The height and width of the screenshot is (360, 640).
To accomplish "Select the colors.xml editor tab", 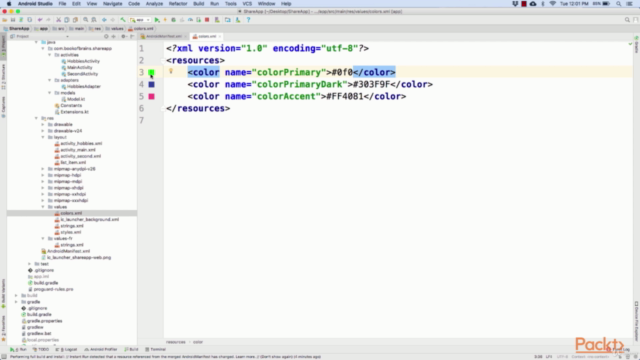I will pyautogui.click(x=207, y=36).
